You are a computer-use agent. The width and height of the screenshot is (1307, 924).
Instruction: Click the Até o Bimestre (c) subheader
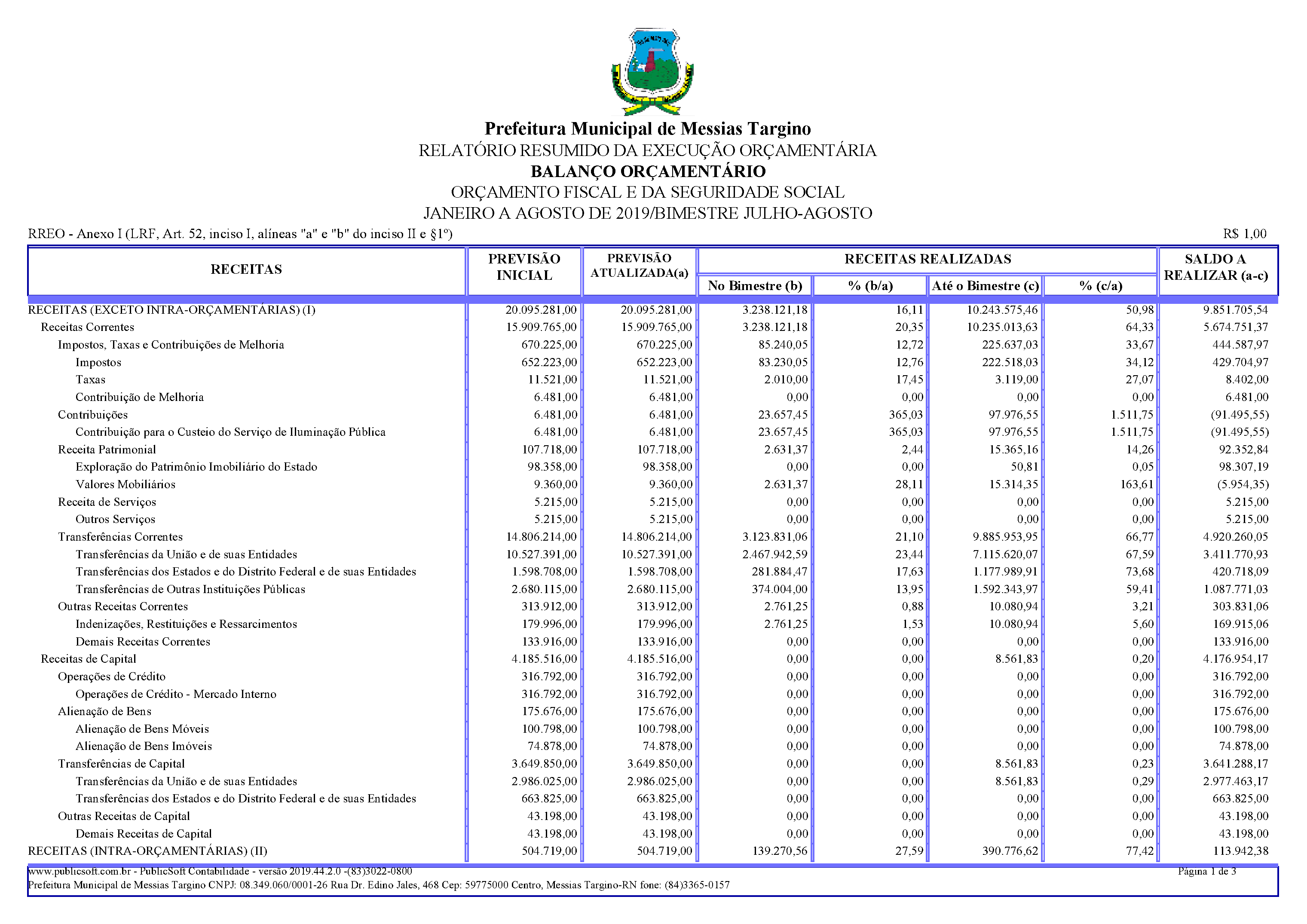985,286
